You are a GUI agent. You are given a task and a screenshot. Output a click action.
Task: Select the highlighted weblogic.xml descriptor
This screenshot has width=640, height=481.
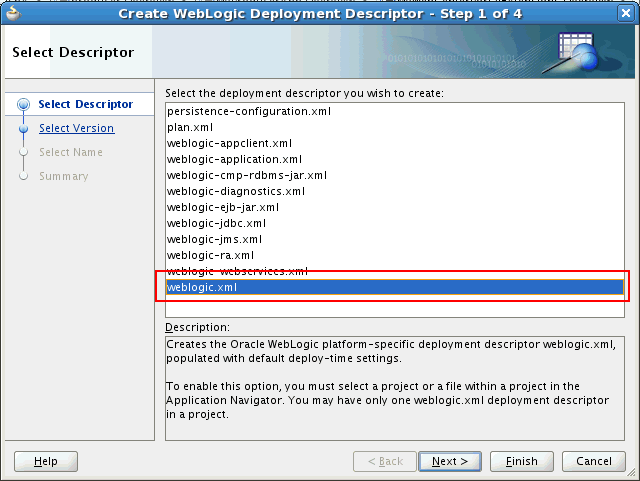tap(395, 287)
